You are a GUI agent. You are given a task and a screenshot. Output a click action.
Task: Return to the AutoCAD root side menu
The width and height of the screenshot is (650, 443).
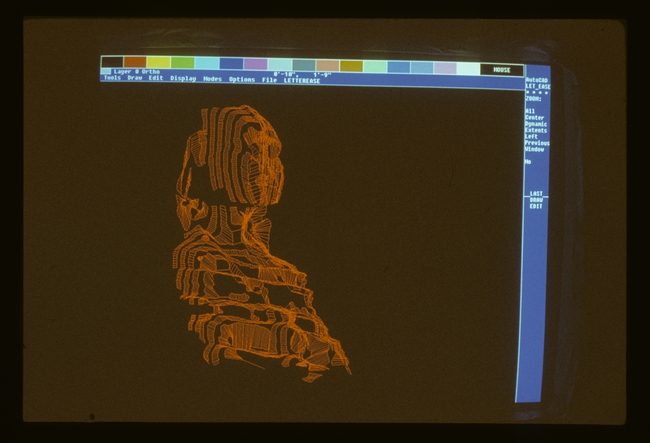(x=537, y=79)
